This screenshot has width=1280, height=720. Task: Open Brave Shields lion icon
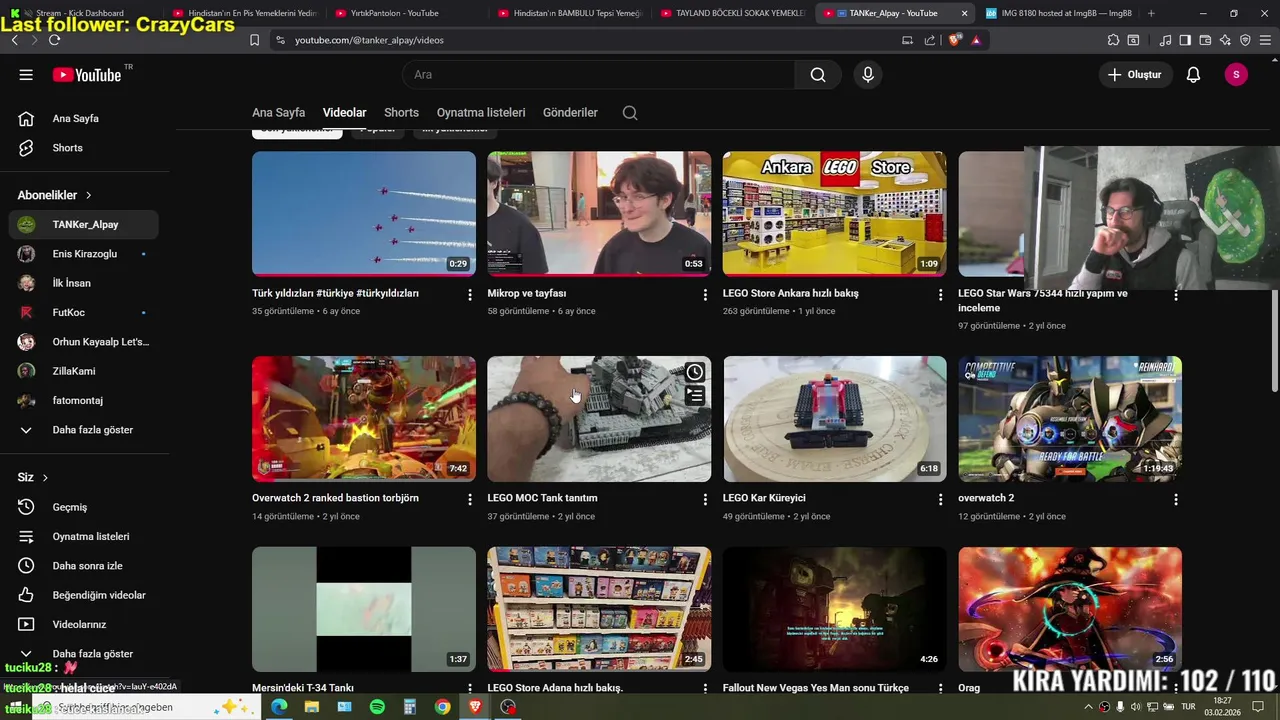tap(954, 40)
